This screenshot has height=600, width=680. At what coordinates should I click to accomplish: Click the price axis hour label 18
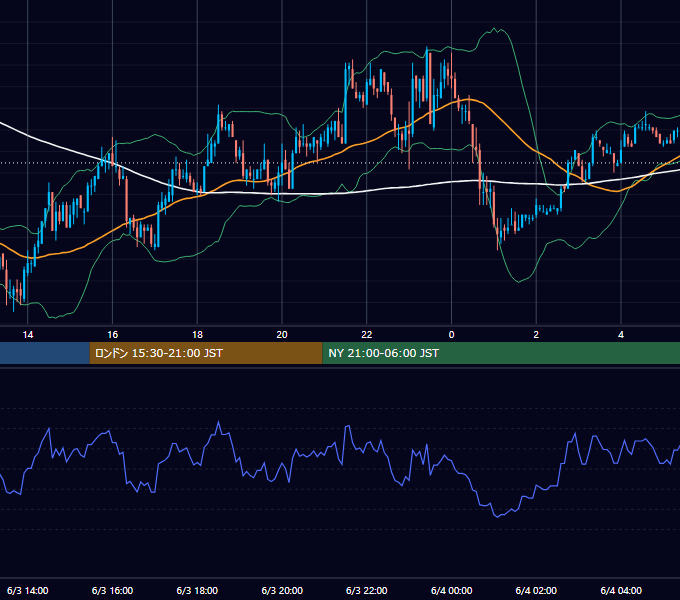pos(197,335)
